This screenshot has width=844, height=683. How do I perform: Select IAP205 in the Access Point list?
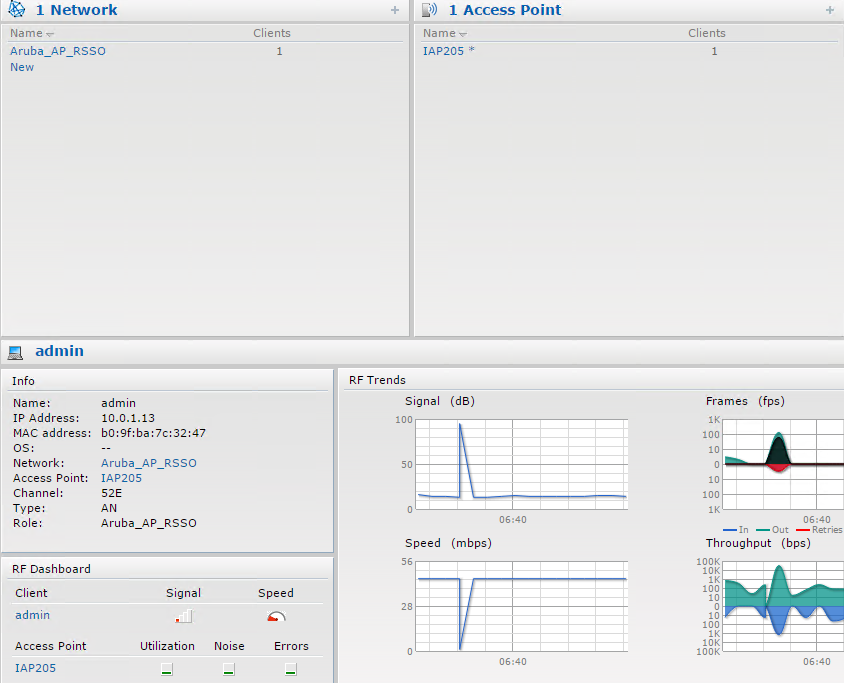point(443,51)
